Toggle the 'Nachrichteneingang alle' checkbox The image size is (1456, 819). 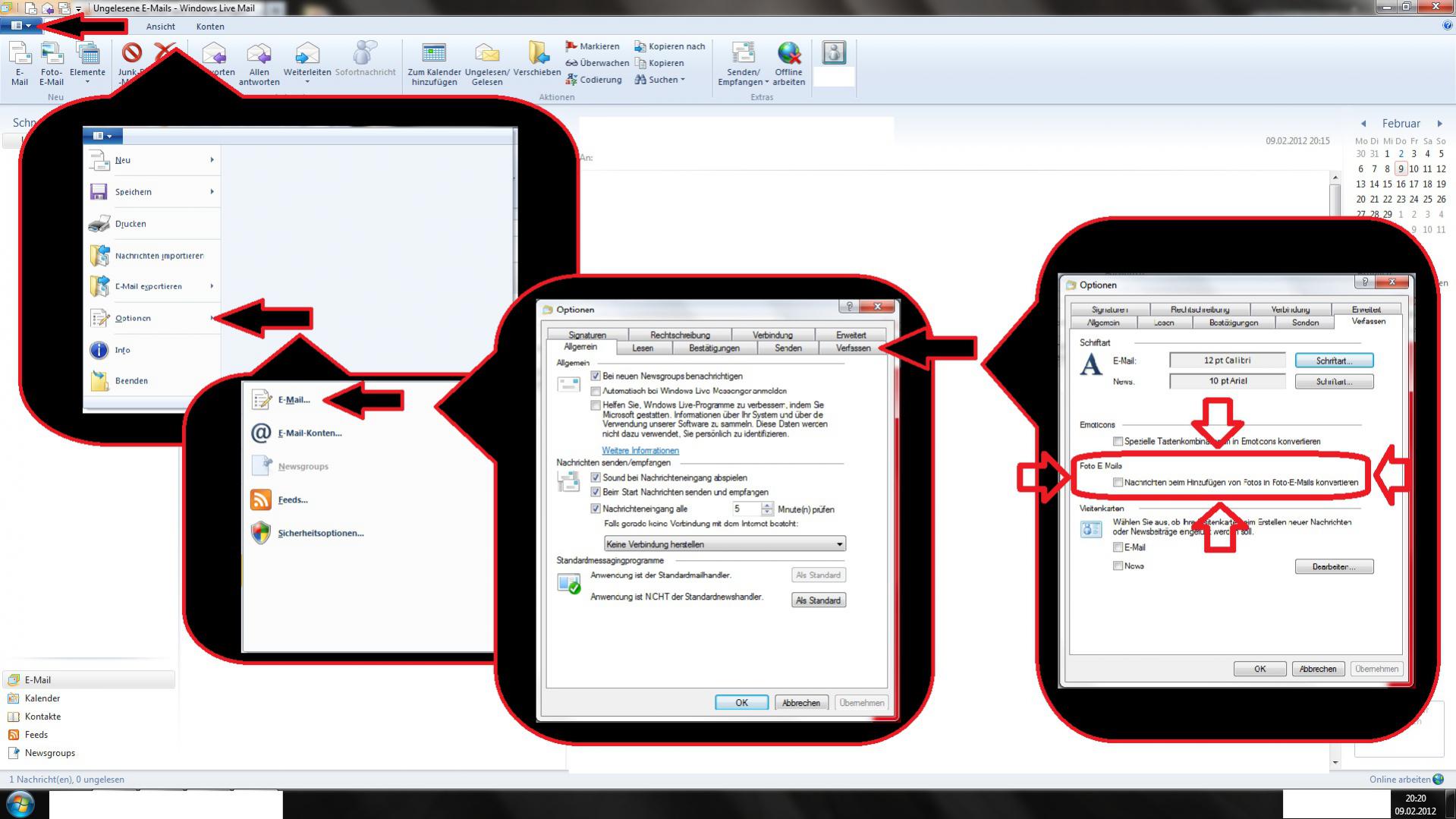tap(596, 509)
